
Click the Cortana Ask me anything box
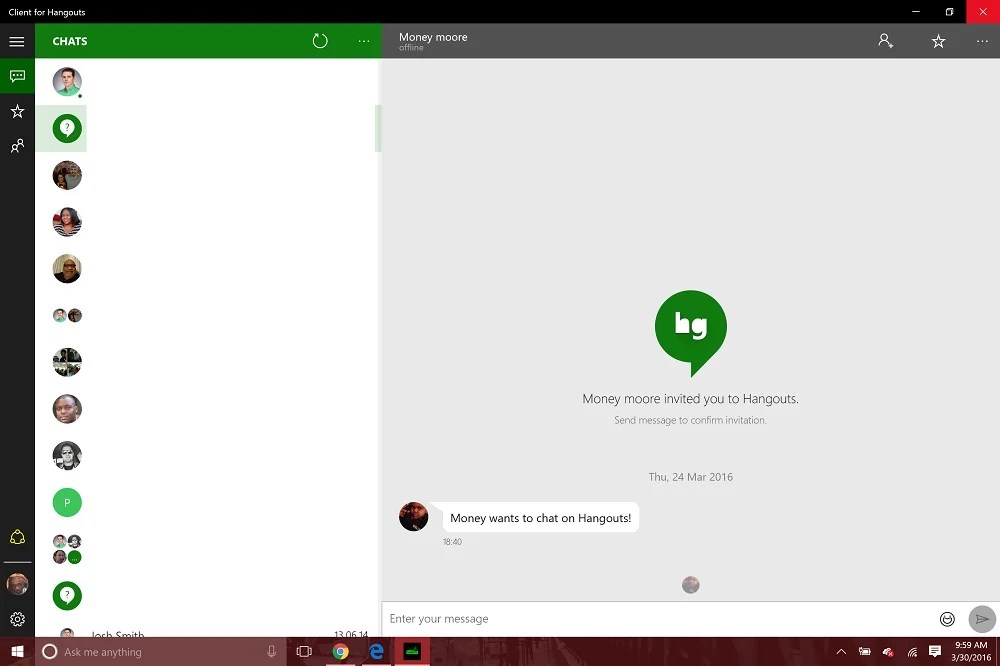(161, 651)
